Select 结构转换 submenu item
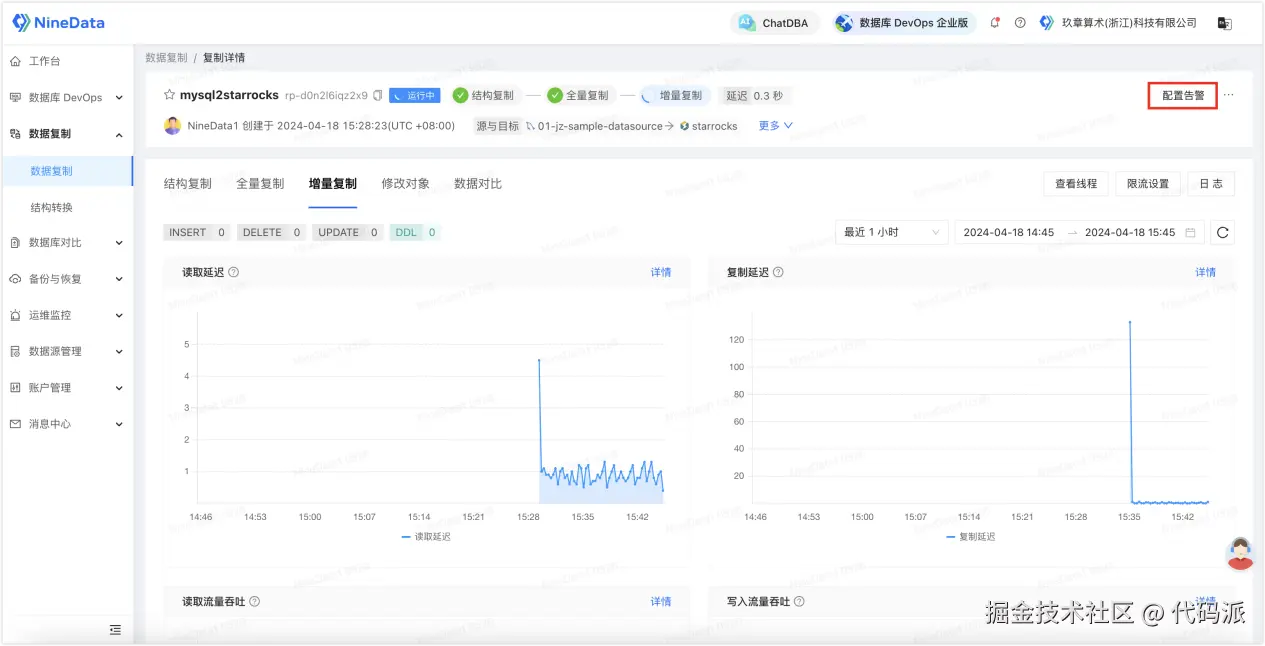 [x=67, y=207]
